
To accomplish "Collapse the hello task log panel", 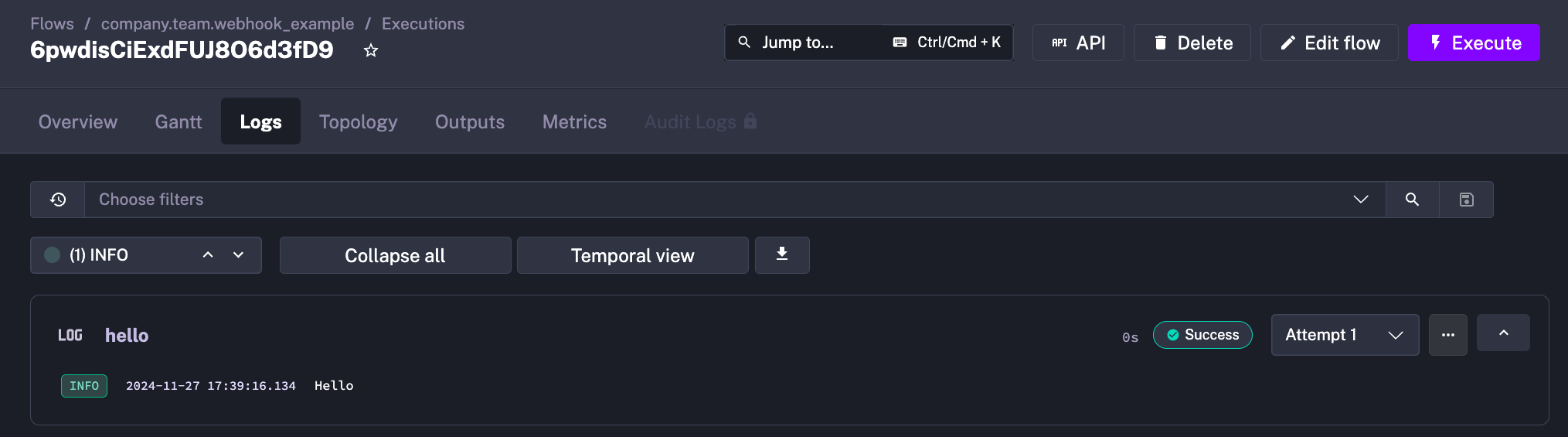I will 1502,333.
